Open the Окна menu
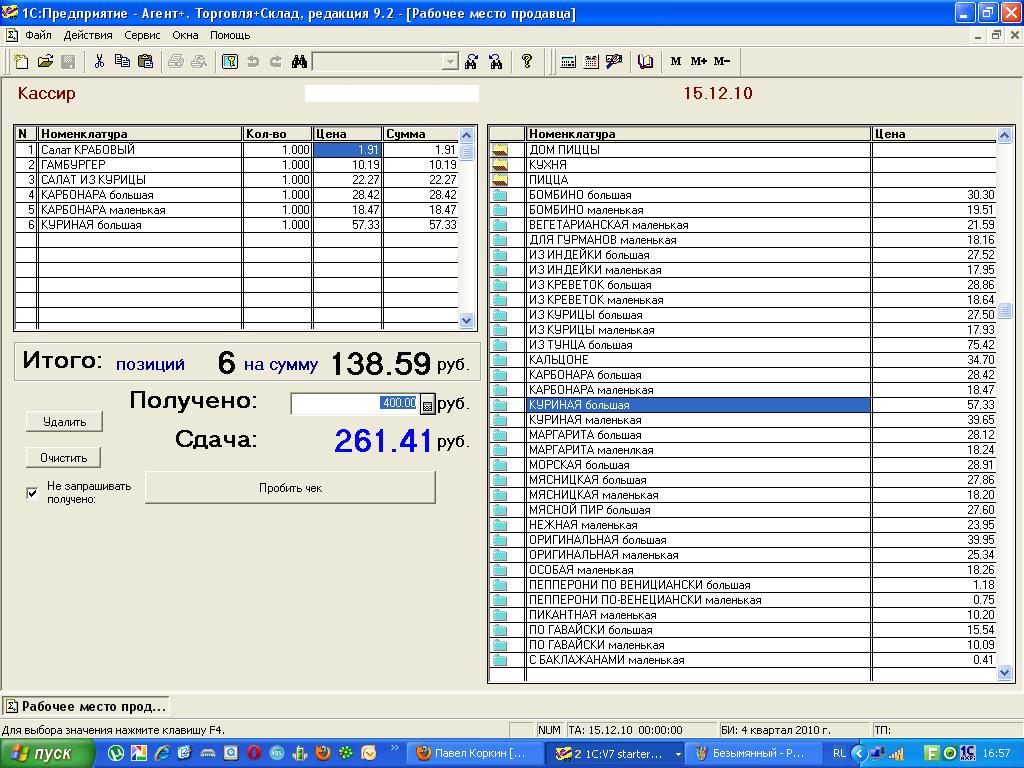Viewport: 1024px width, 768px height. coord(185,35)
